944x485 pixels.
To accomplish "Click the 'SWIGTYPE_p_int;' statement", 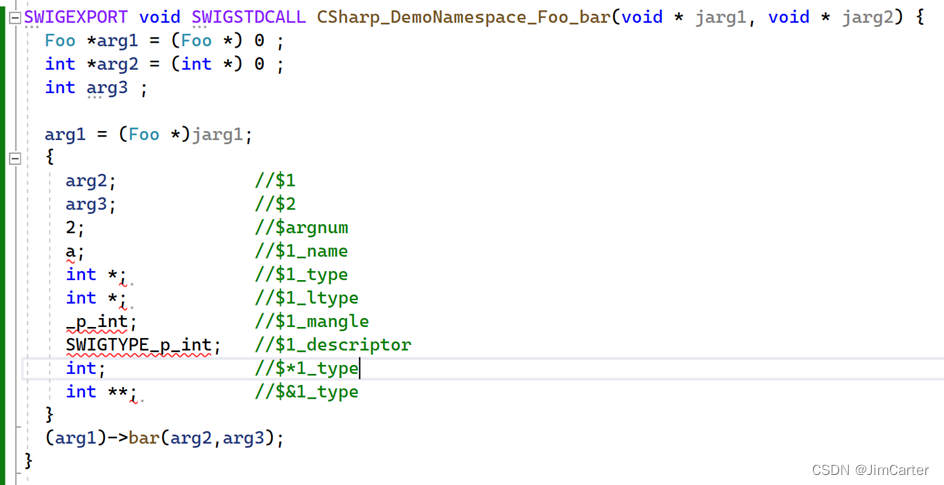I will [x=143, y=345].
